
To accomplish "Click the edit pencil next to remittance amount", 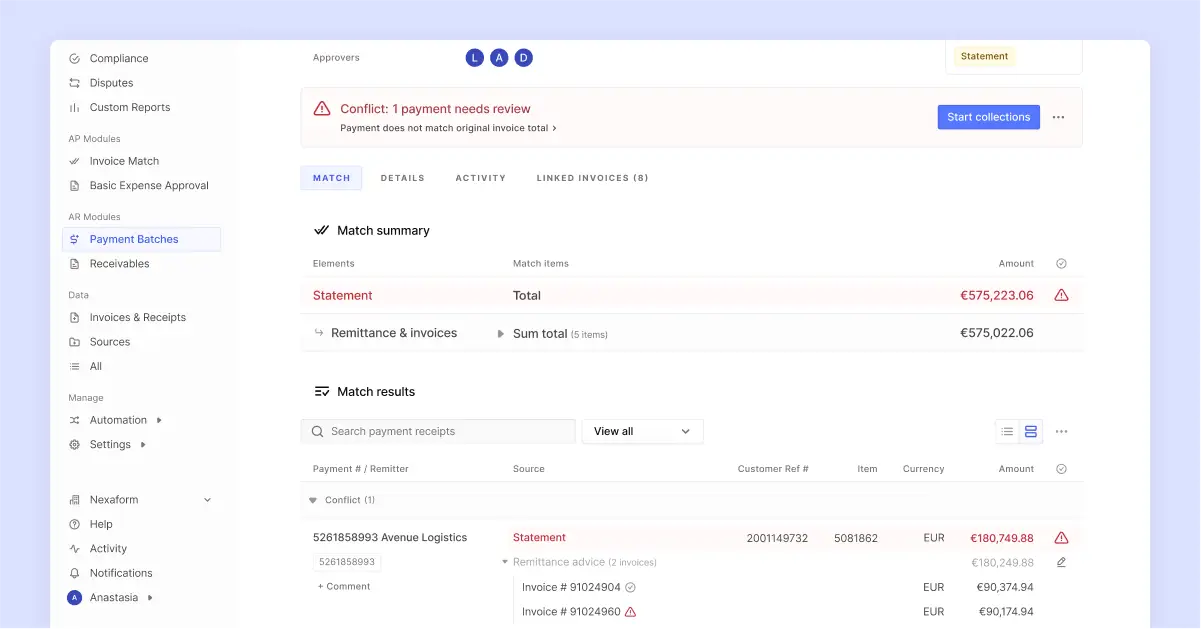I will [x=1061, y=562].
